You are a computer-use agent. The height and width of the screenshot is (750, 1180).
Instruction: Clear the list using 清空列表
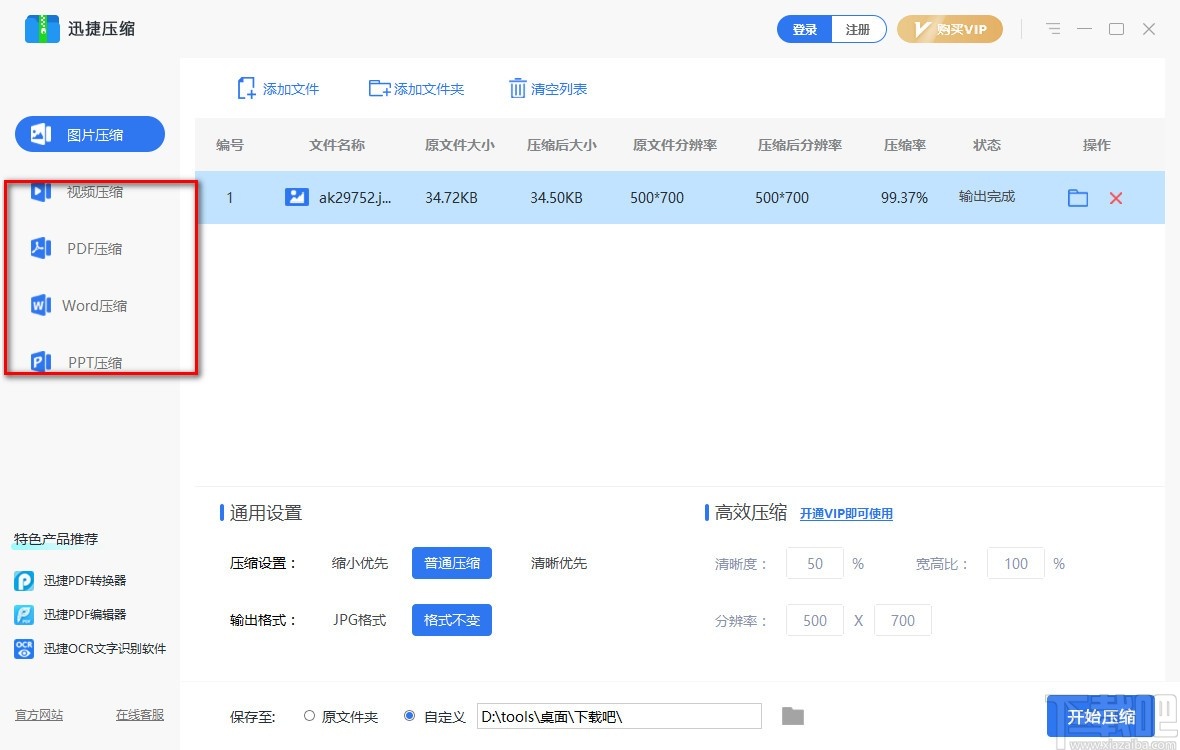(x=548, y=88)
